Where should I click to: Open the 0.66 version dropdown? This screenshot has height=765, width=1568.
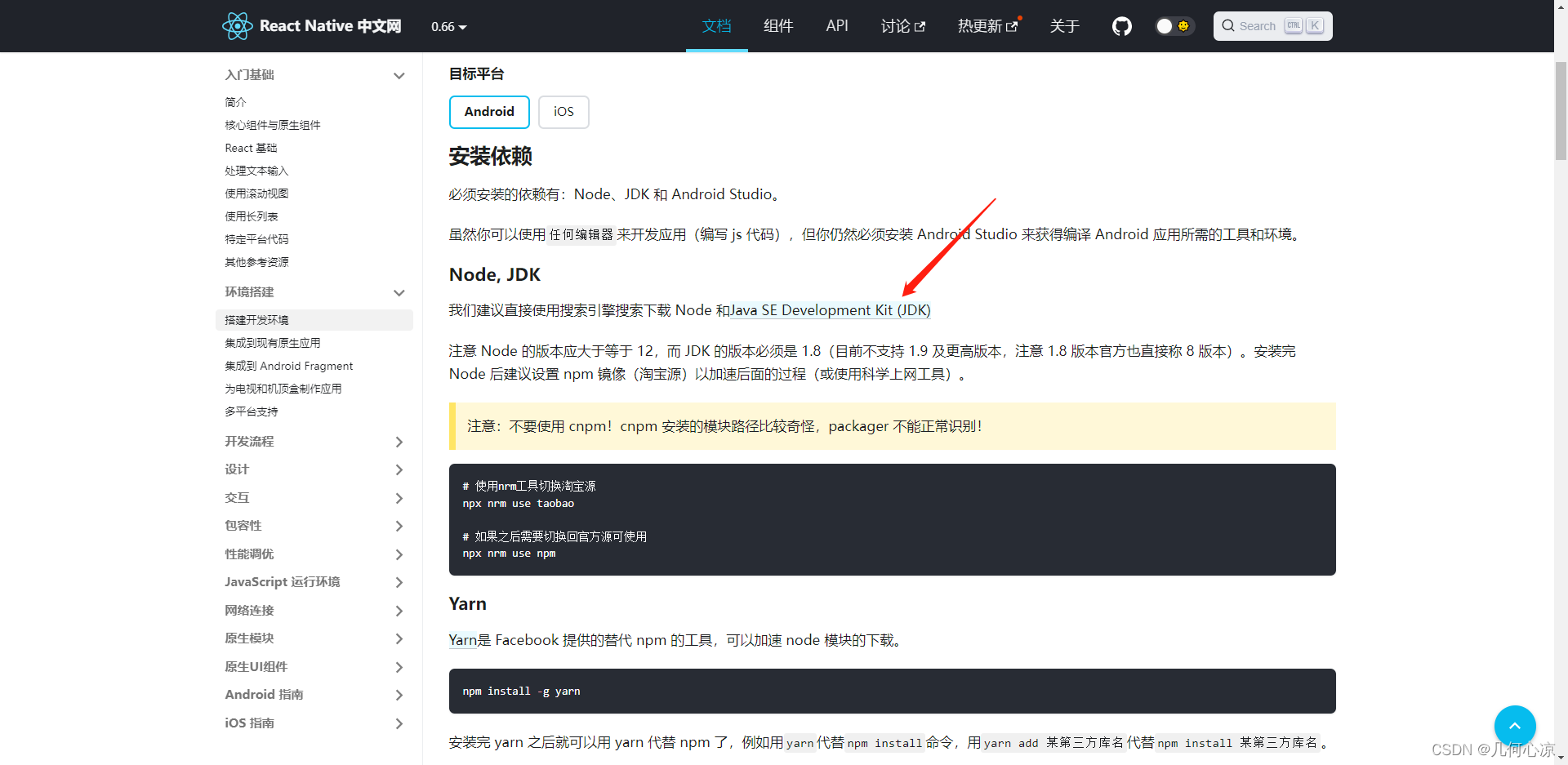tap(449, 27)
